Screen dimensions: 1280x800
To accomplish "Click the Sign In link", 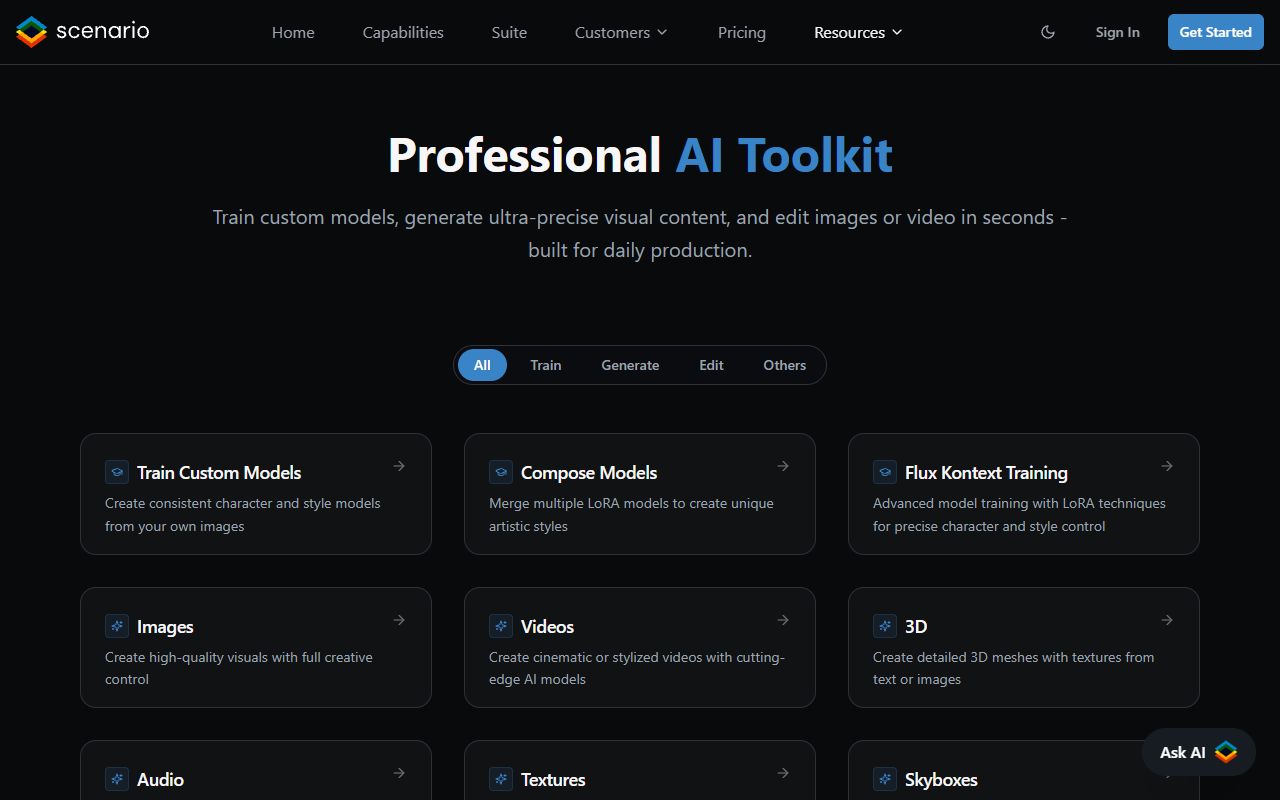I will [1117, 31].
